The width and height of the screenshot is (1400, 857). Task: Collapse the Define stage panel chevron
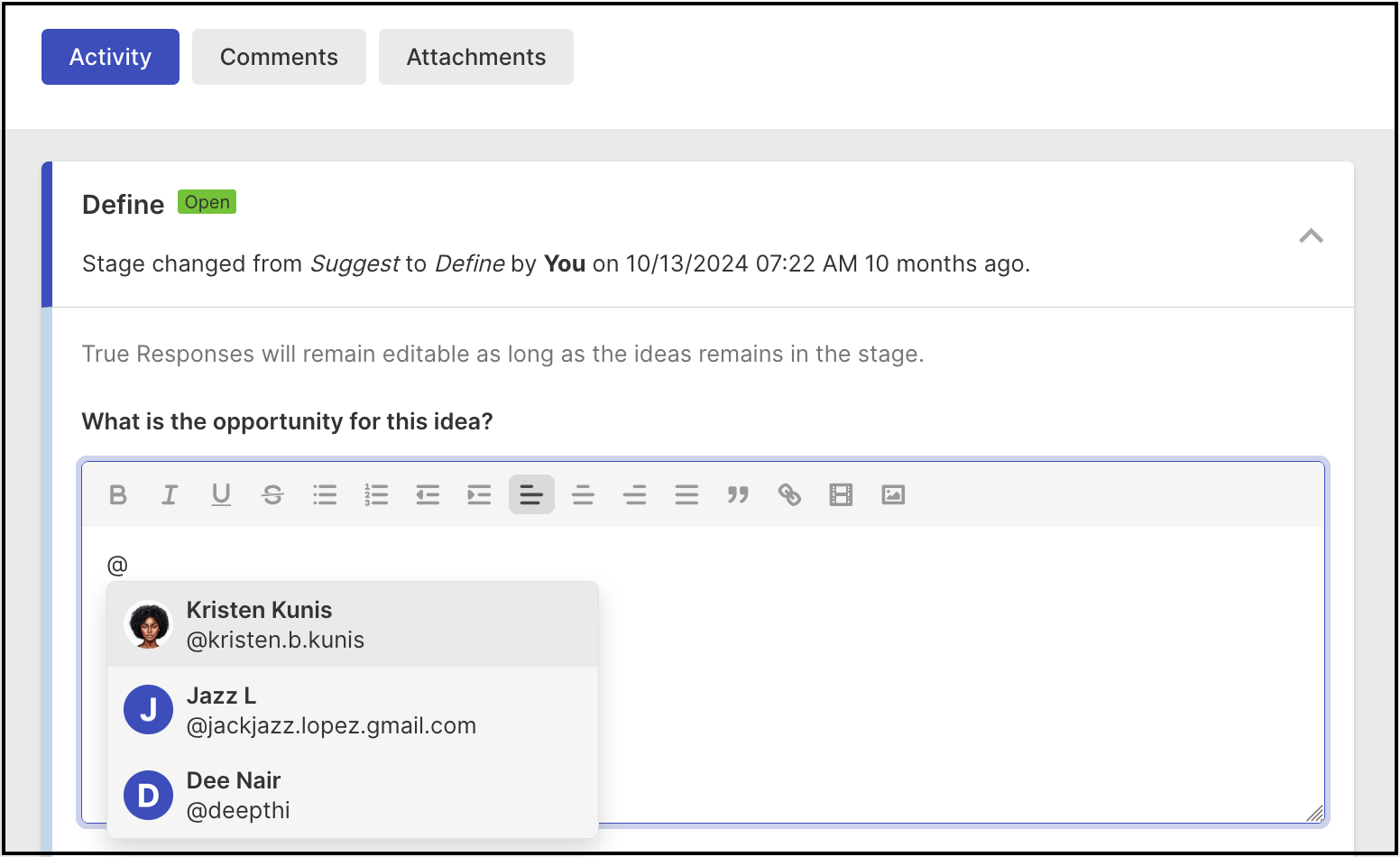(x=1311, y=236)
